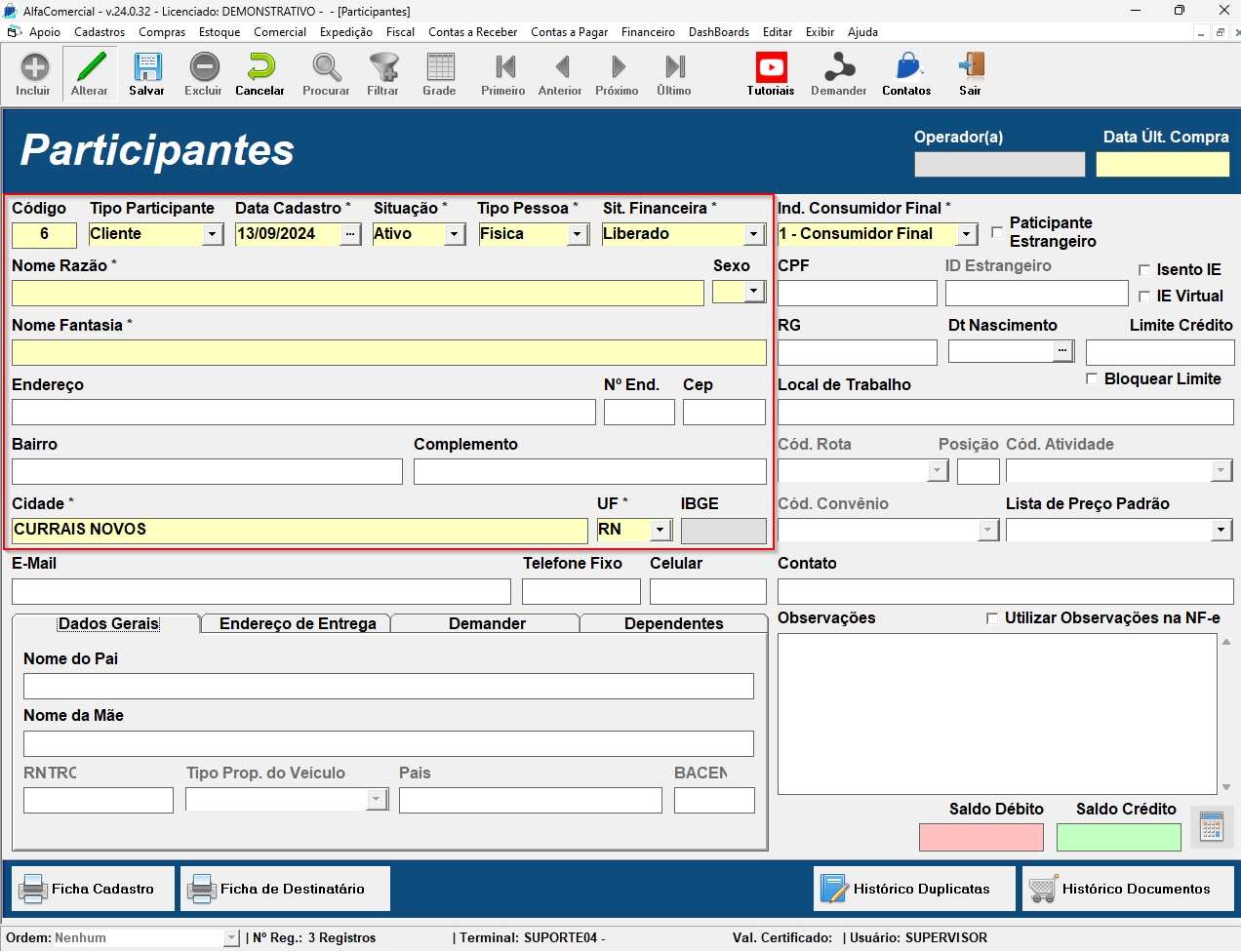Click the Demander toolbar icon

click(839, 68)
